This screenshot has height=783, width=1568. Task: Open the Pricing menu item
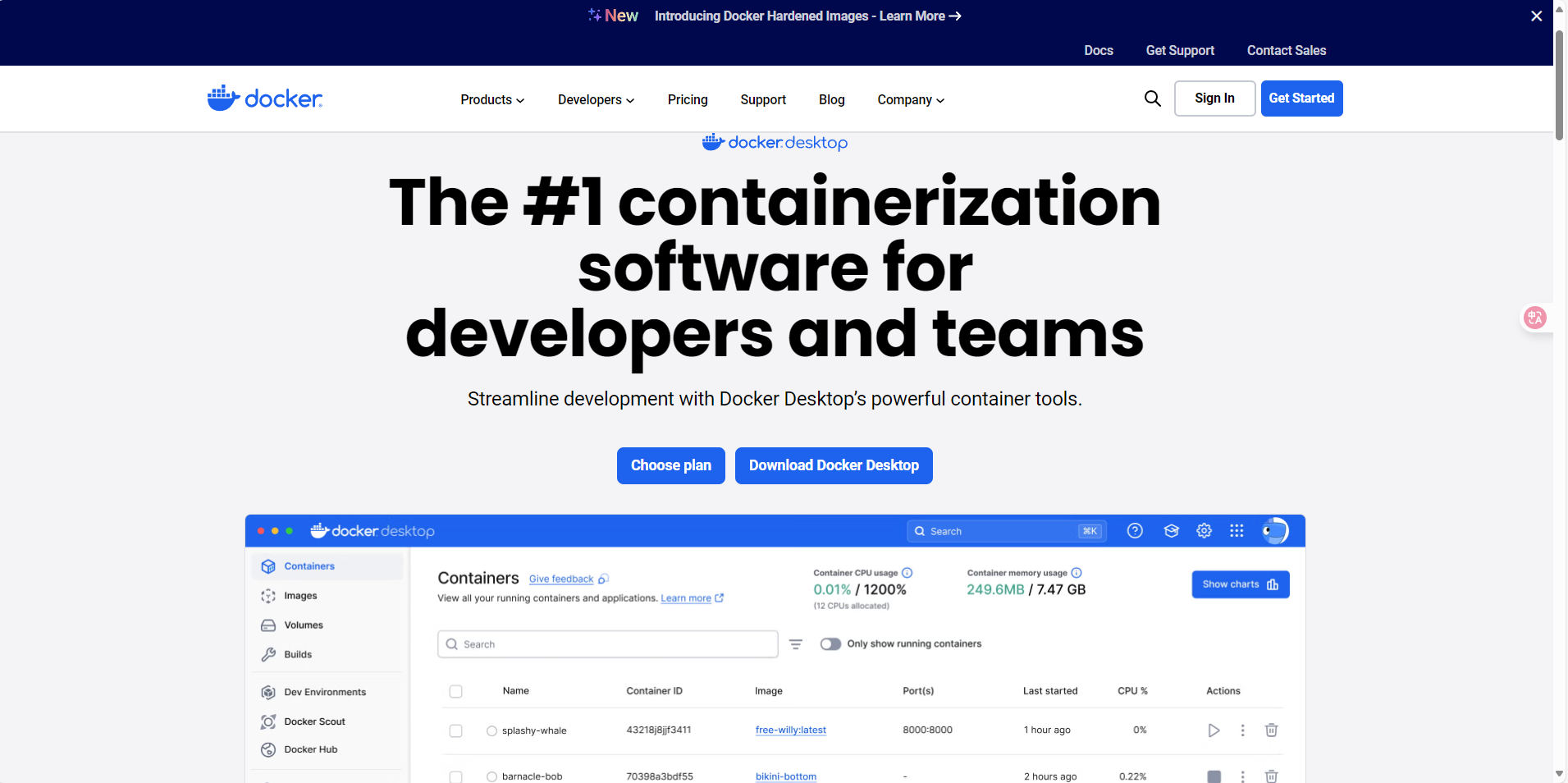(x=687, y=99)
